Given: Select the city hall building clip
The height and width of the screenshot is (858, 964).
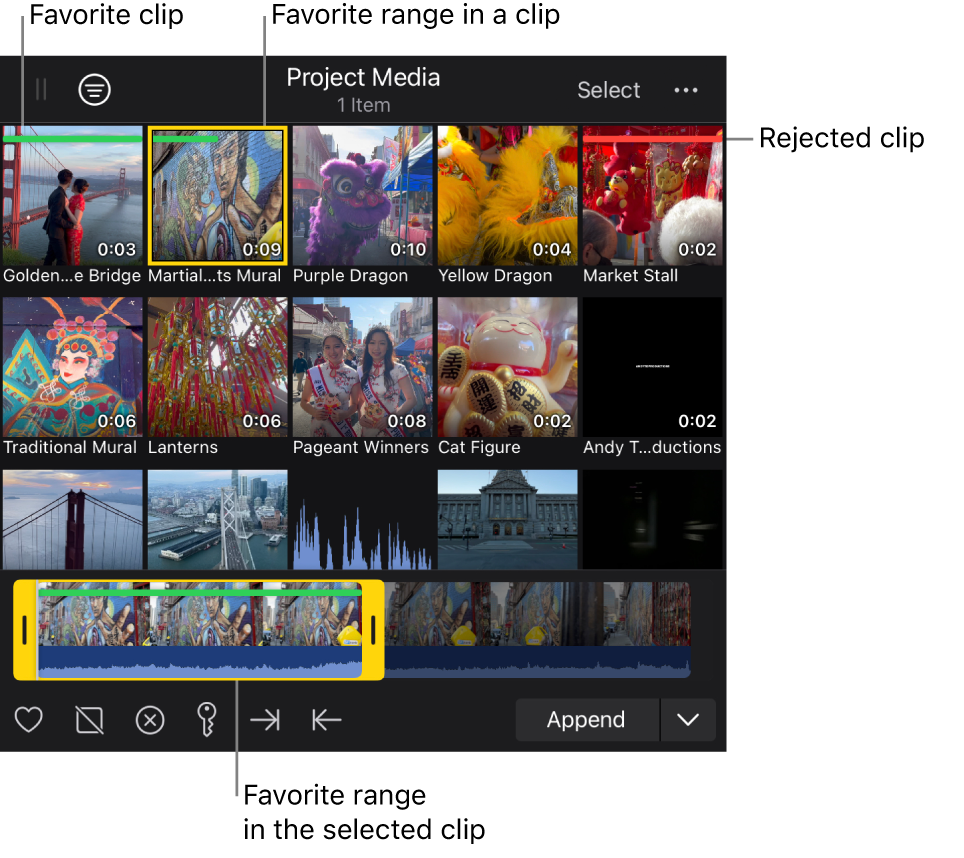Looking at the screenshot, I should pos(508,519).
